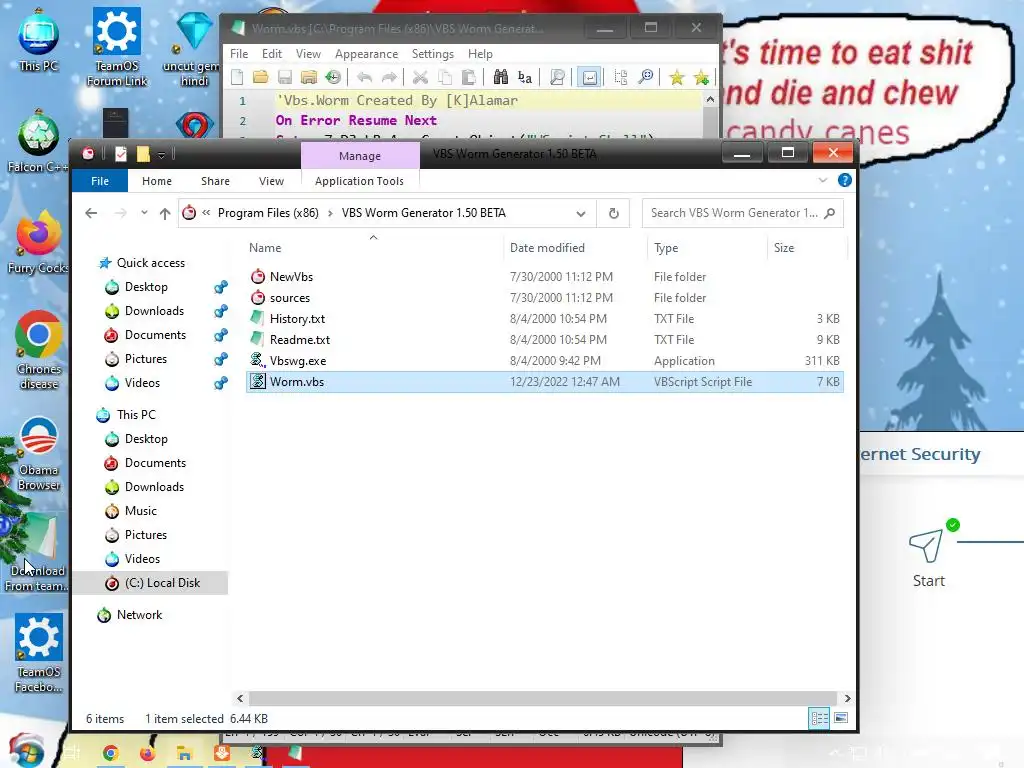
Task: Click the add-favorite star with plus icon
Action: pyautogui.click(x=701, y=78)
